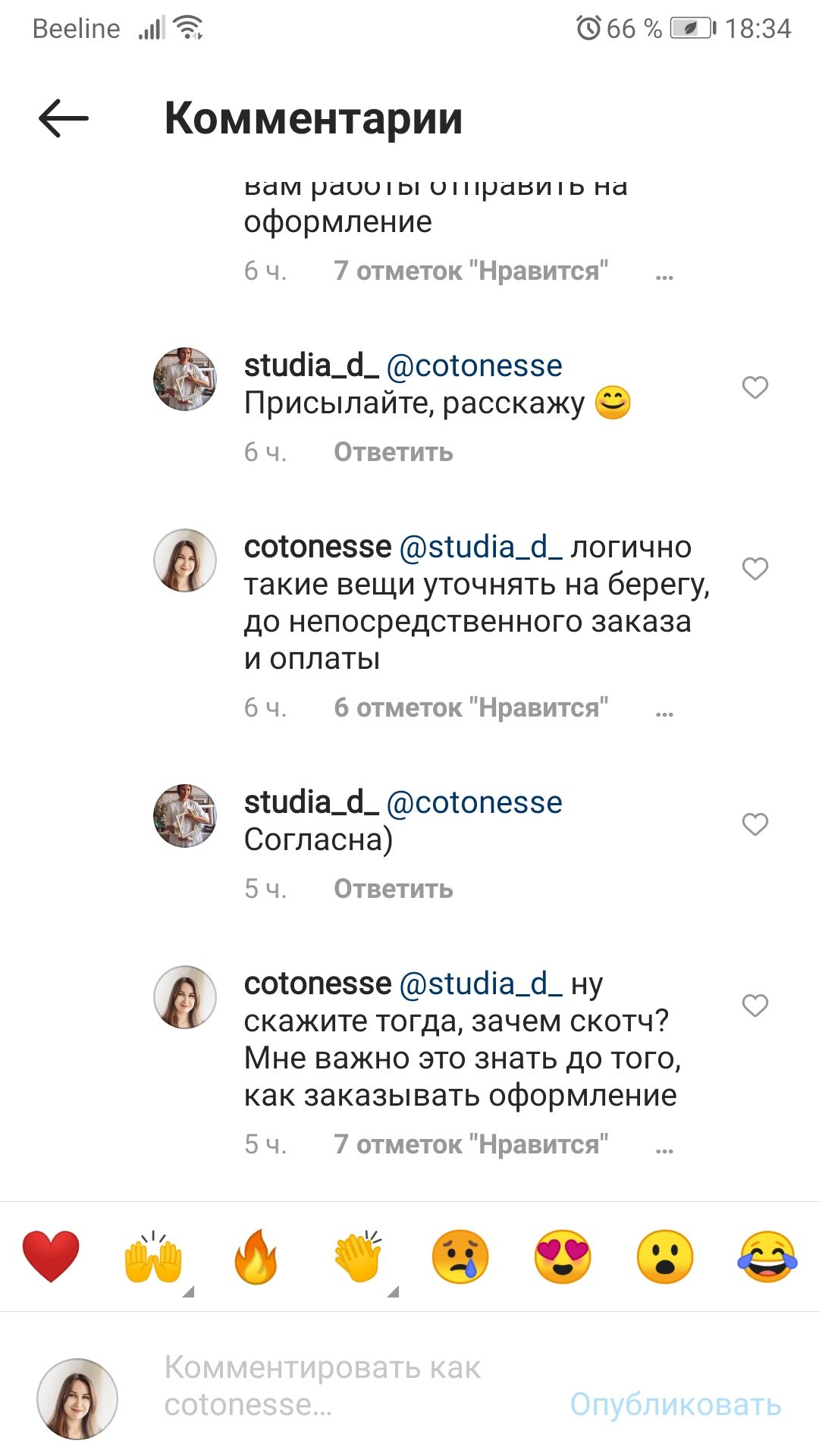Insert the heart-eyes emoji
The image size is (819, 1456).
(x=563, y=1257)
